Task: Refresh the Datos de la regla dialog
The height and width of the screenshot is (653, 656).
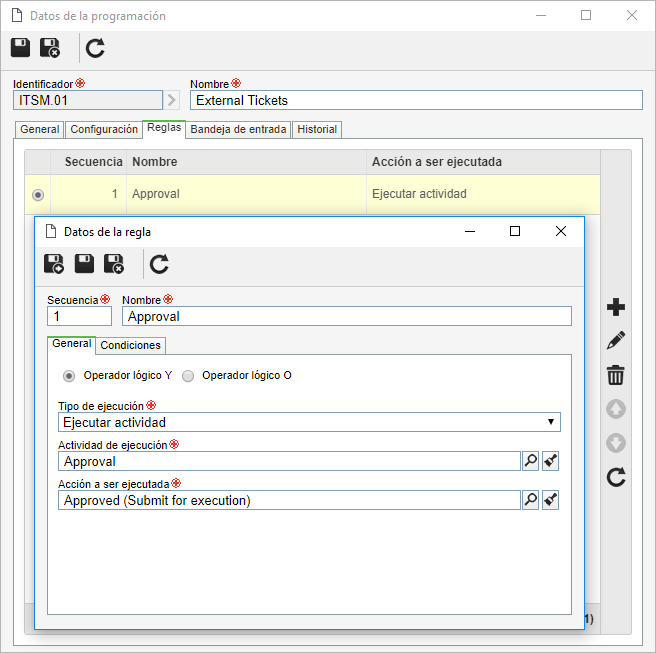Action: coord(159,264)
